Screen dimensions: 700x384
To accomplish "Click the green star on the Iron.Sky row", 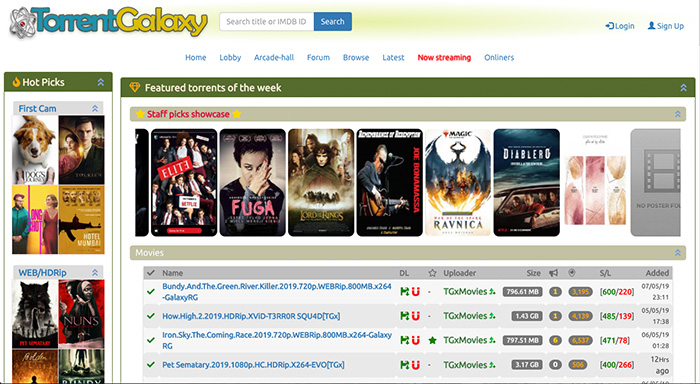I will coord(432,340).
